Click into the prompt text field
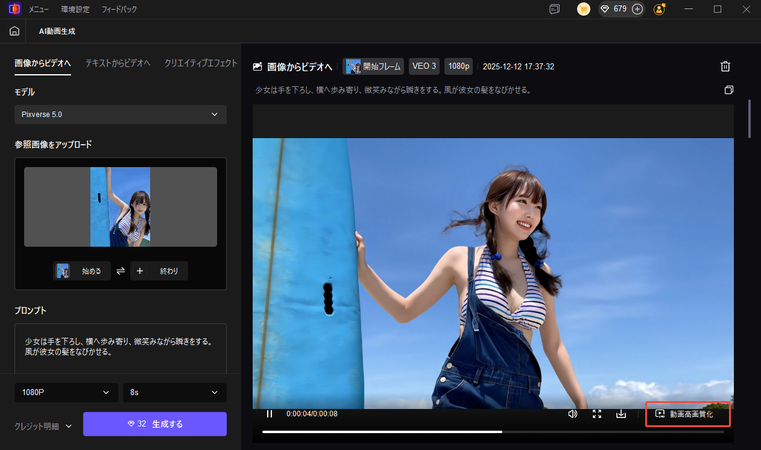 pyautogui.click(x=120, y=349)
